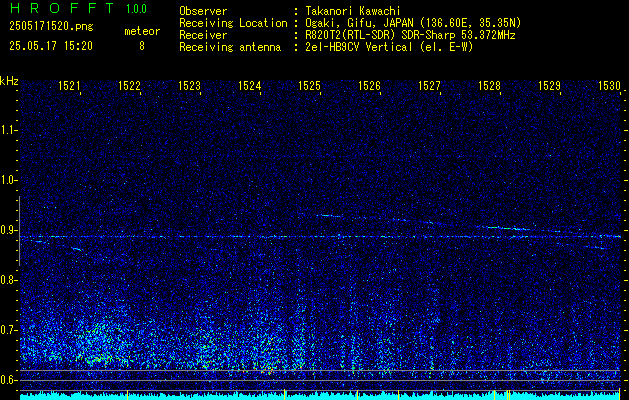Click the Receiving antenna label
Viewport: 629px width, 400px height.
click(x=230, y=47)
